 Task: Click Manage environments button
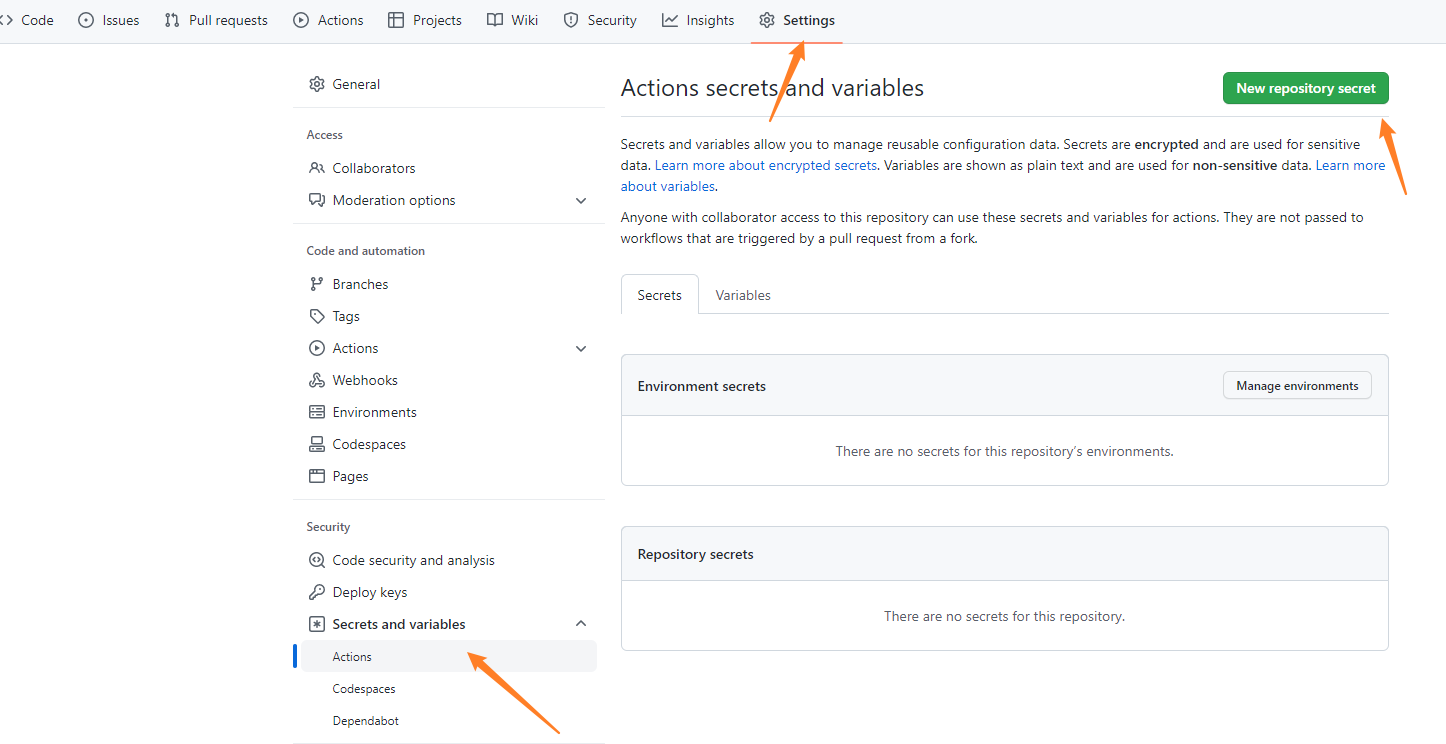[x=1297, y=386]
